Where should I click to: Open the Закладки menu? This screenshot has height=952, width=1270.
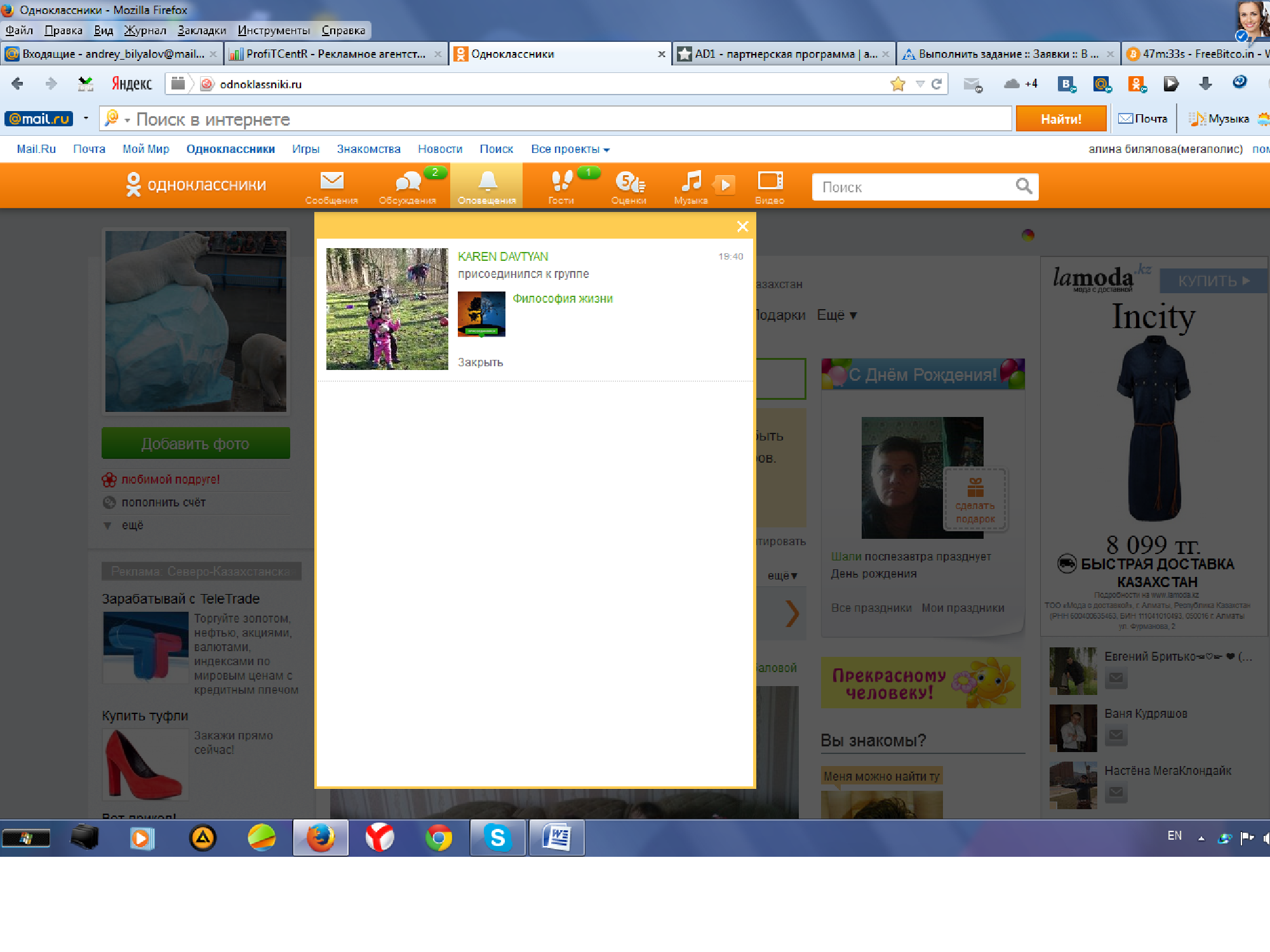(201, 30)
